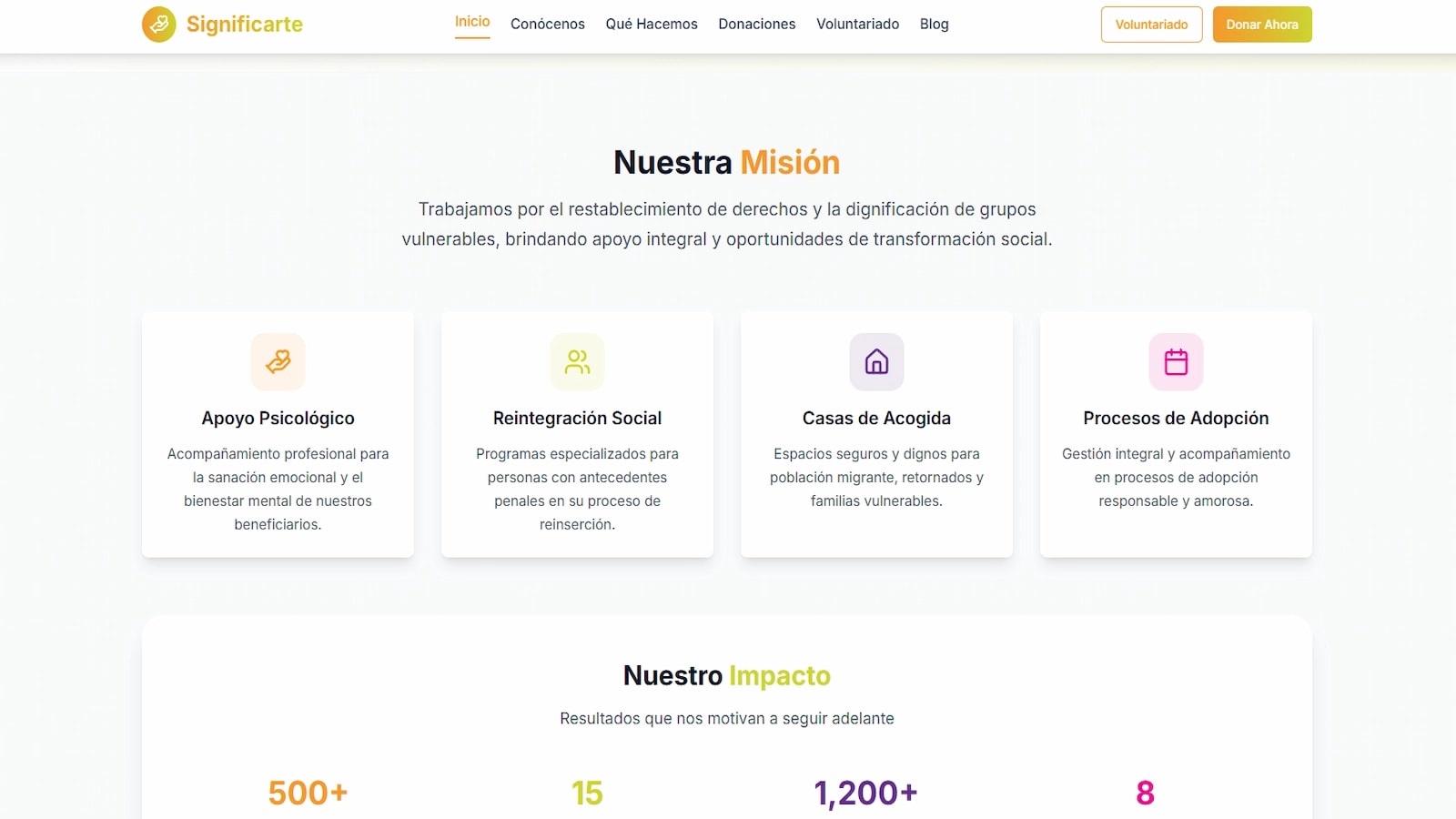Image resolution: width=1456 pixels, height=819 pixels.
Task: Click the Reintegración Social people icon
Action: [x=577, y=361]
